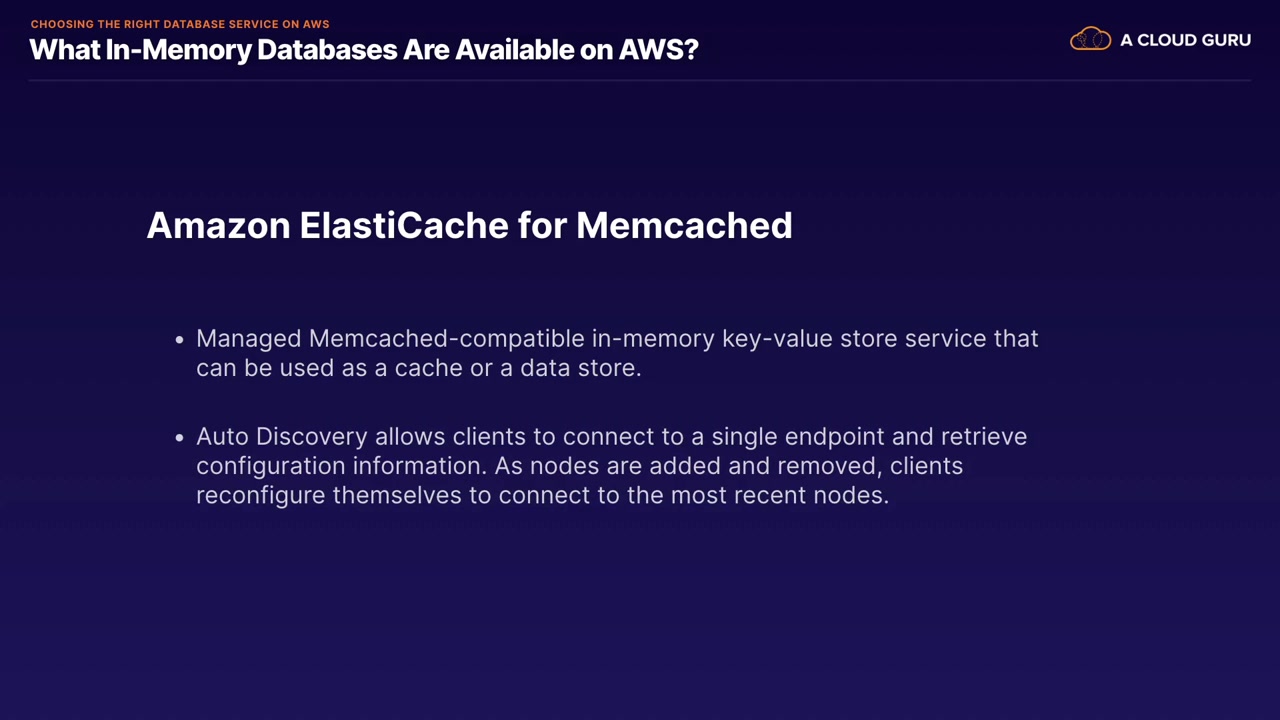Click the first bullet point marker
This screenshot has height=720, width=1280.
(x=180, y=340)
